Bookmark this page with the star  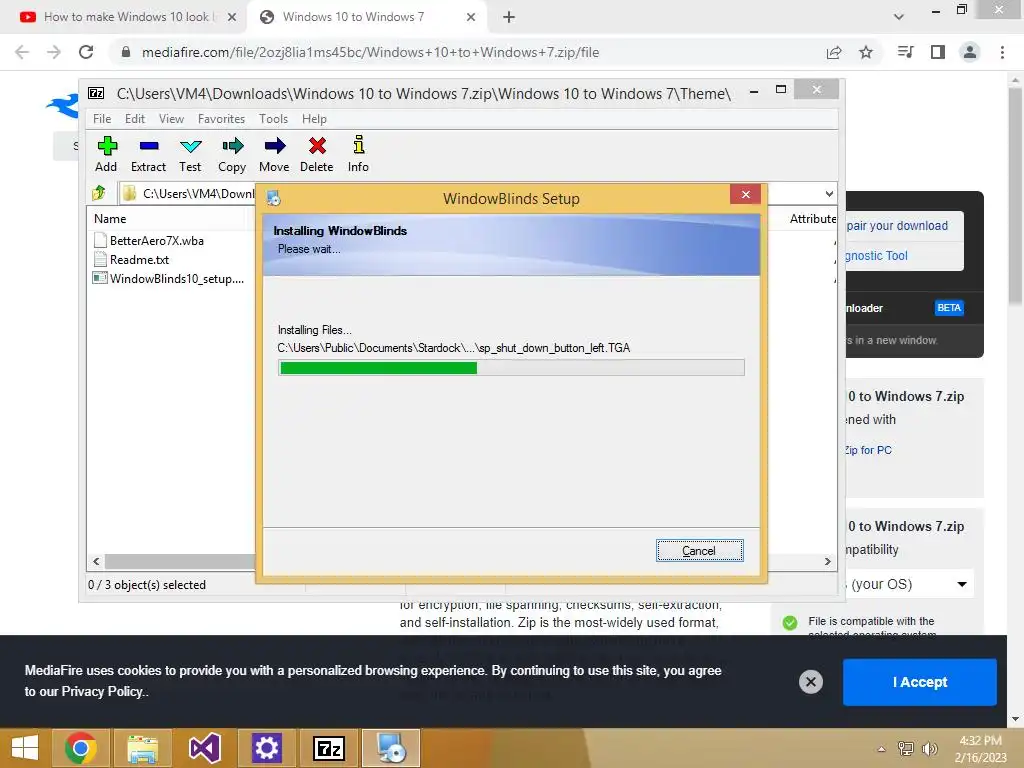click(866, 52)
